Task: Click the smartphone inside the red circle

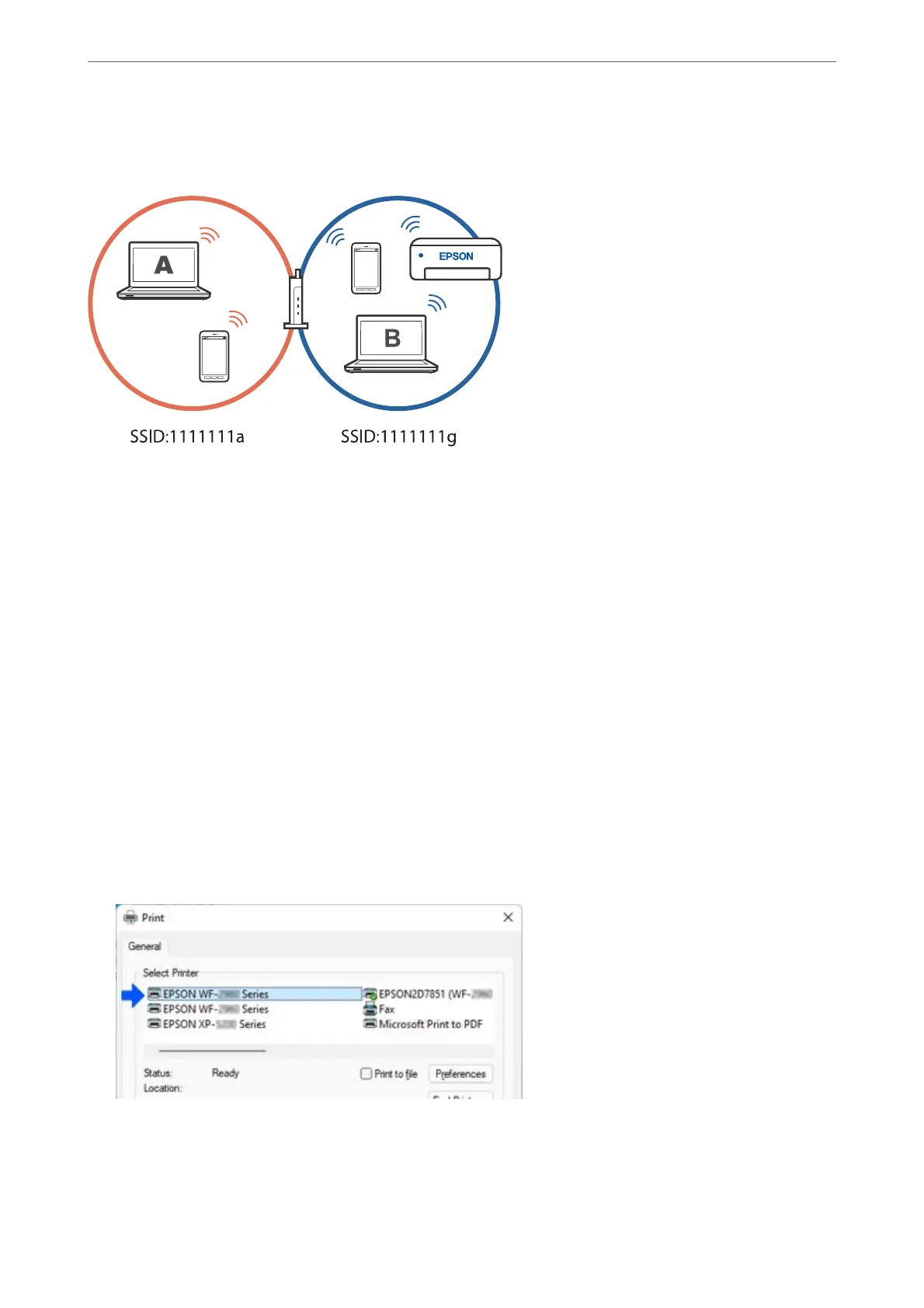Action: point(214,357)
